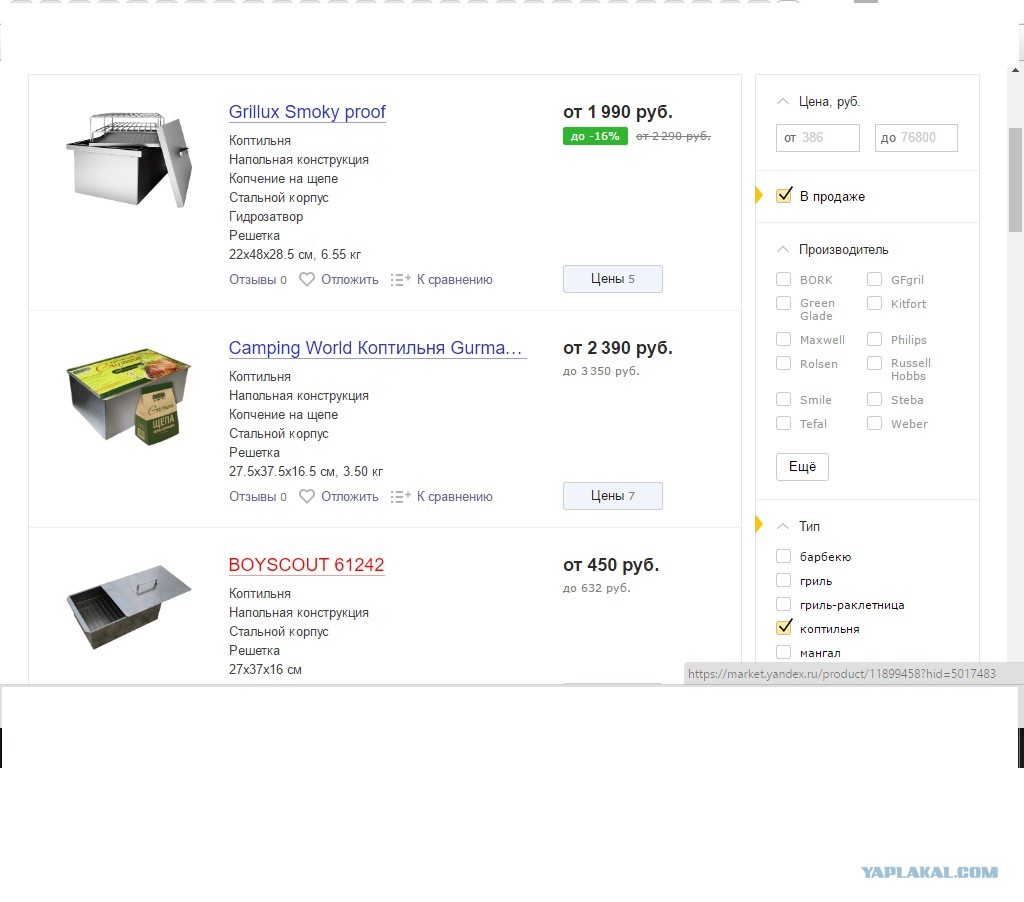Click the maximum price 'до' input field
The height and width of the screenshot is (902, 1024).
pyautogui.click(x=916, y=138)
